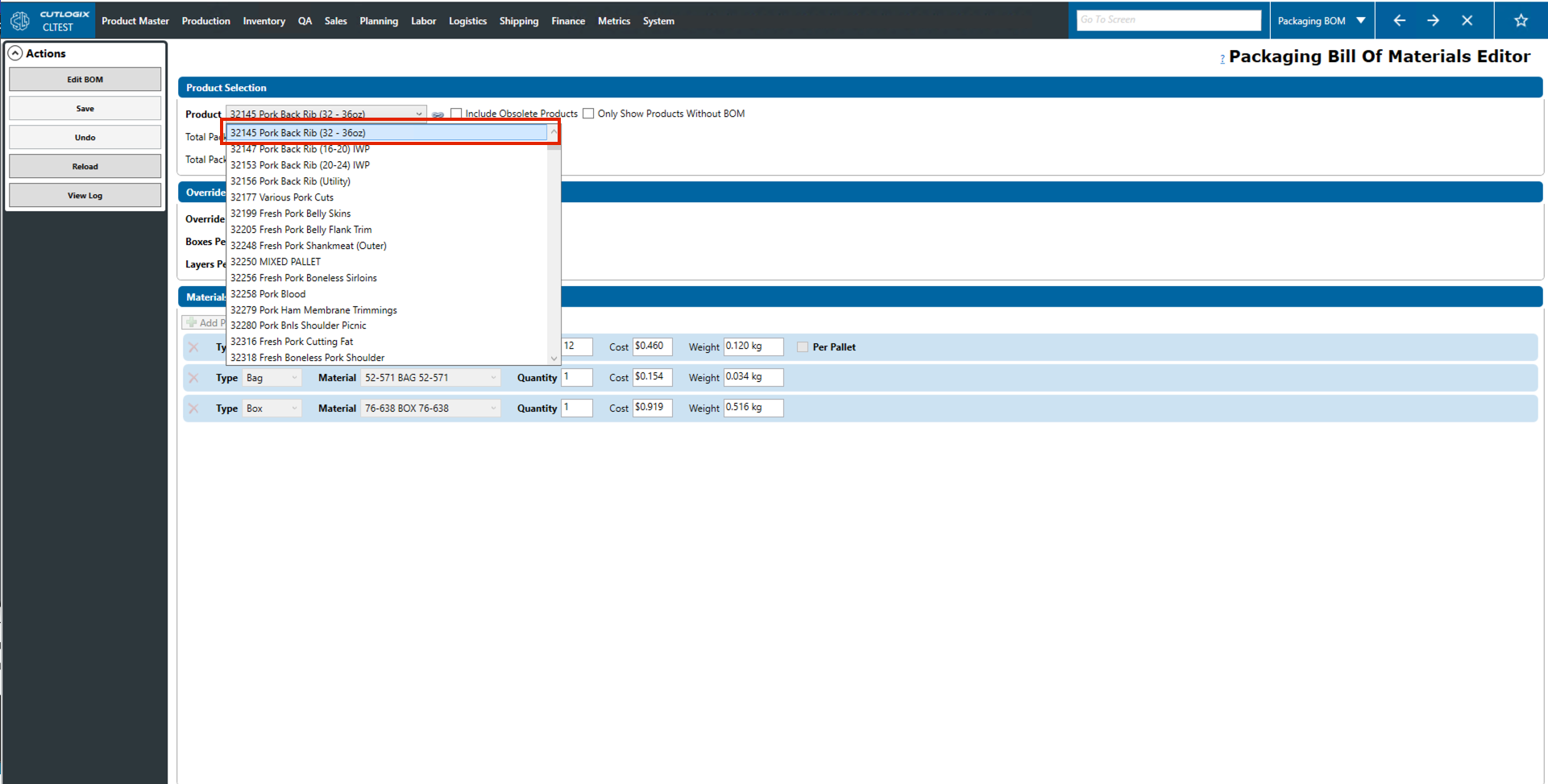Delete the Box material row
1548x784 pixels.
193,409
